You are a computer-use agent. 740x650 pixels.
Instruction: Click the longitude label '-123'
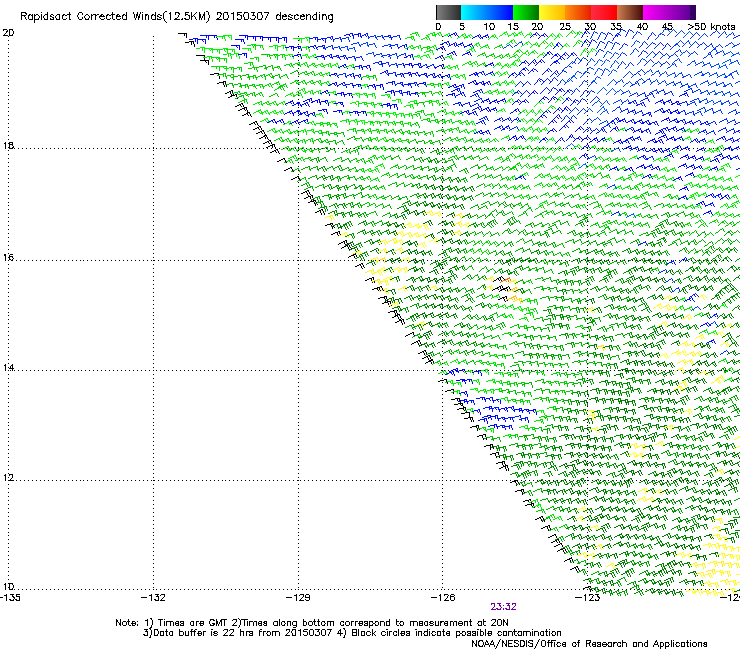click(x=587, y=598)
